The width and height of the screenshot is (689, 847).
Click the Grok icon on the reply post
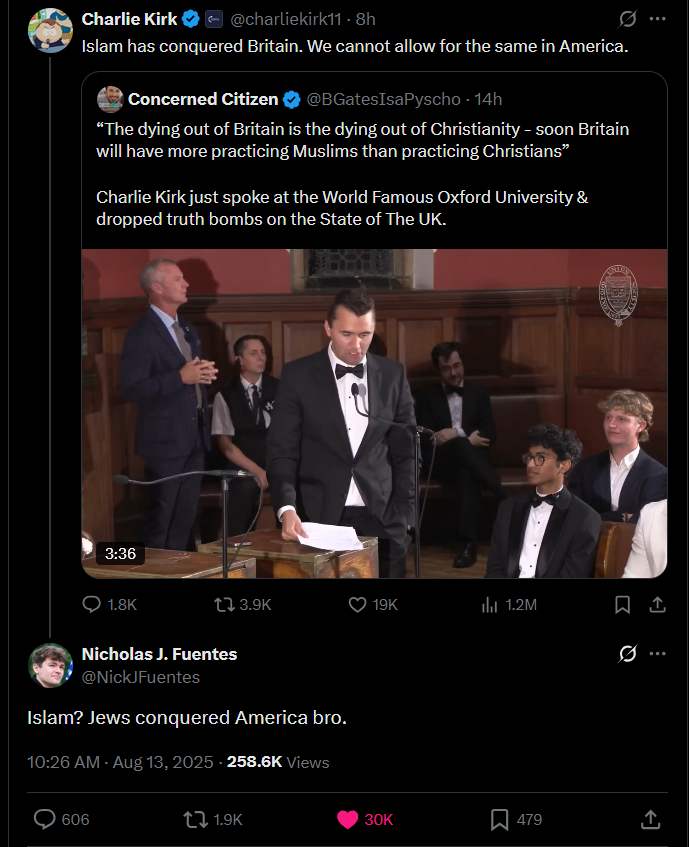tap(628, 654)
